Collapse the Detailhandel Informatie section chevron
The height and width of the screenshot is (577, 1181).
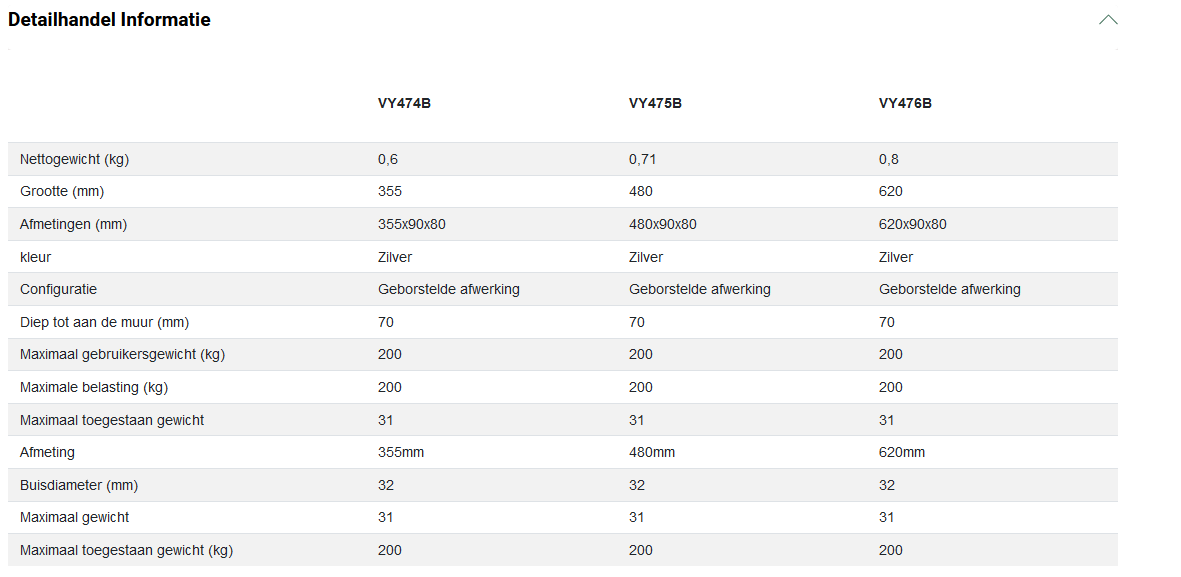click(x=1107, y=20)
